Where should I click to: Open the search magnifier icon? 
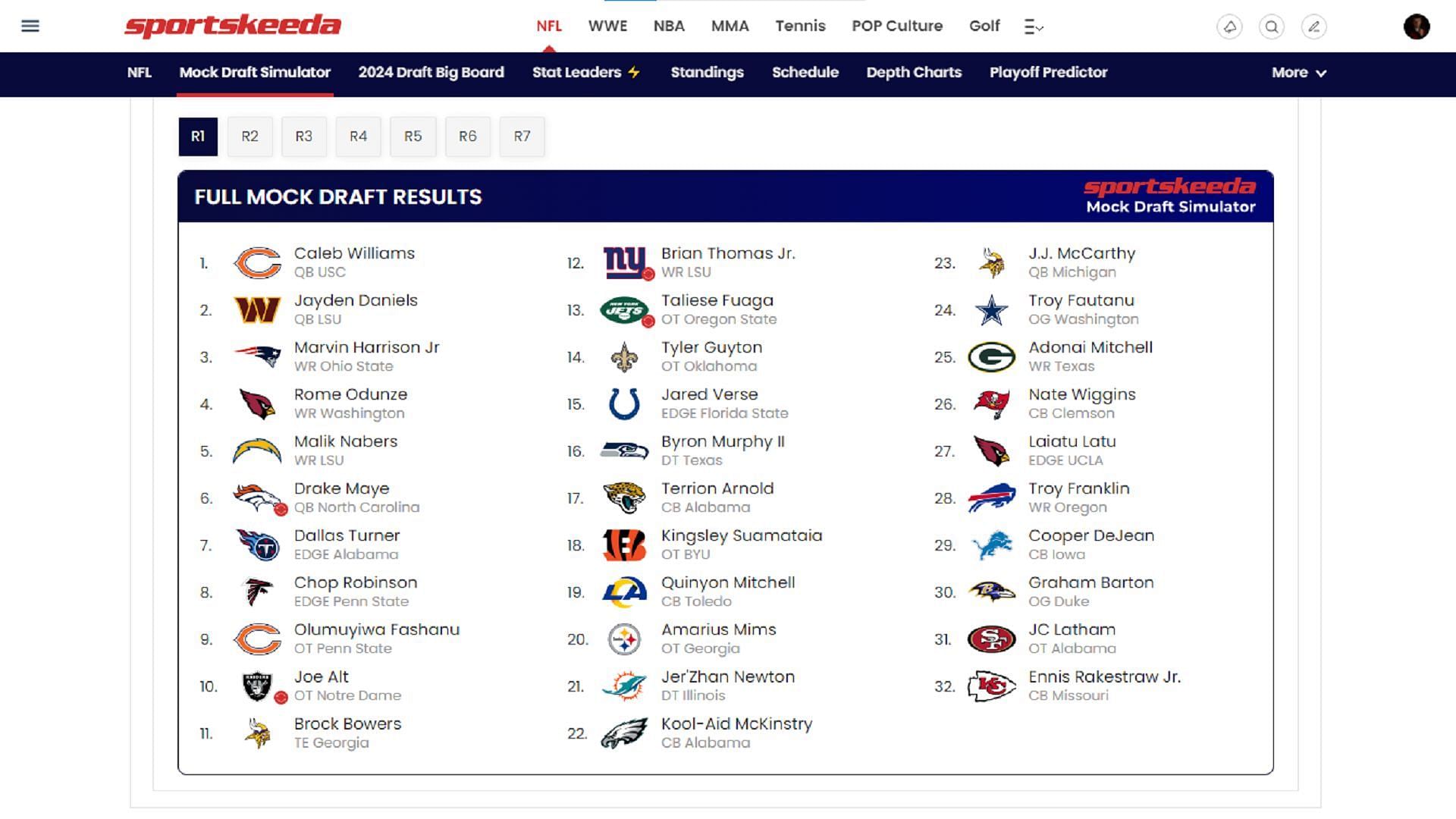pos(1272,27)
